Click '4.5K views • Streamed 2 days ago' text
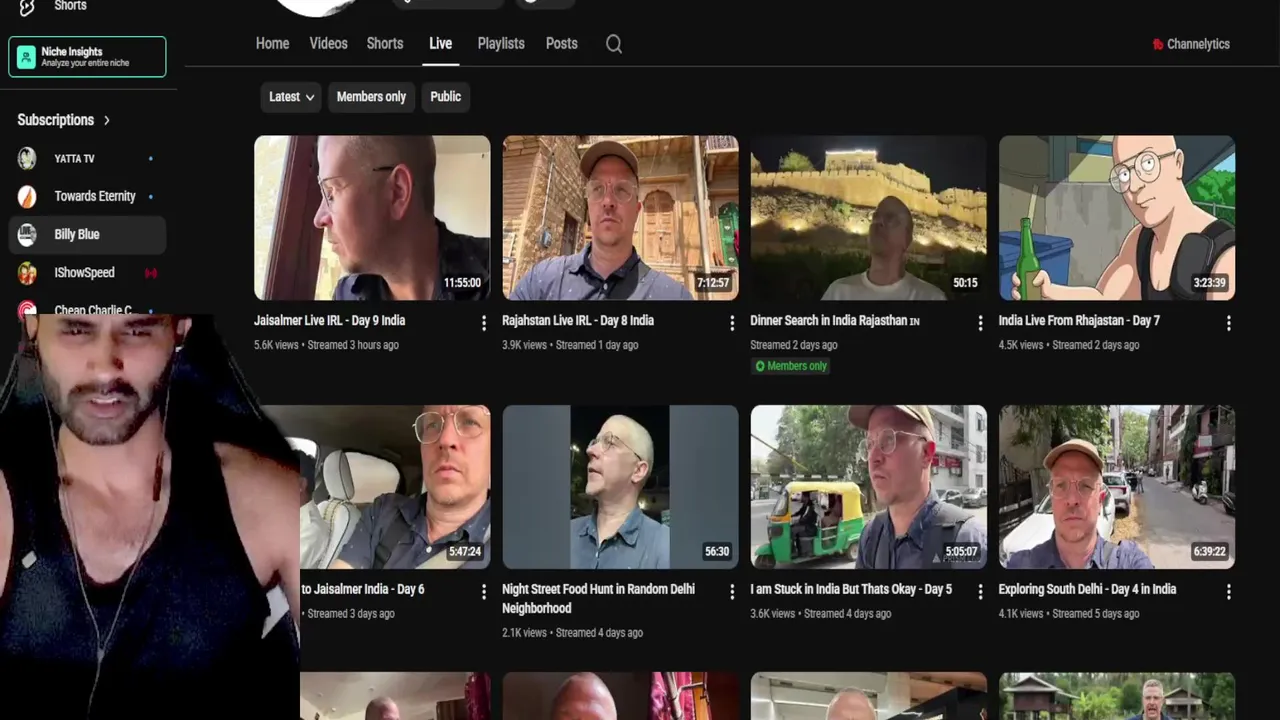This screenshot has width=1280, height=720. pos(1068,345)
